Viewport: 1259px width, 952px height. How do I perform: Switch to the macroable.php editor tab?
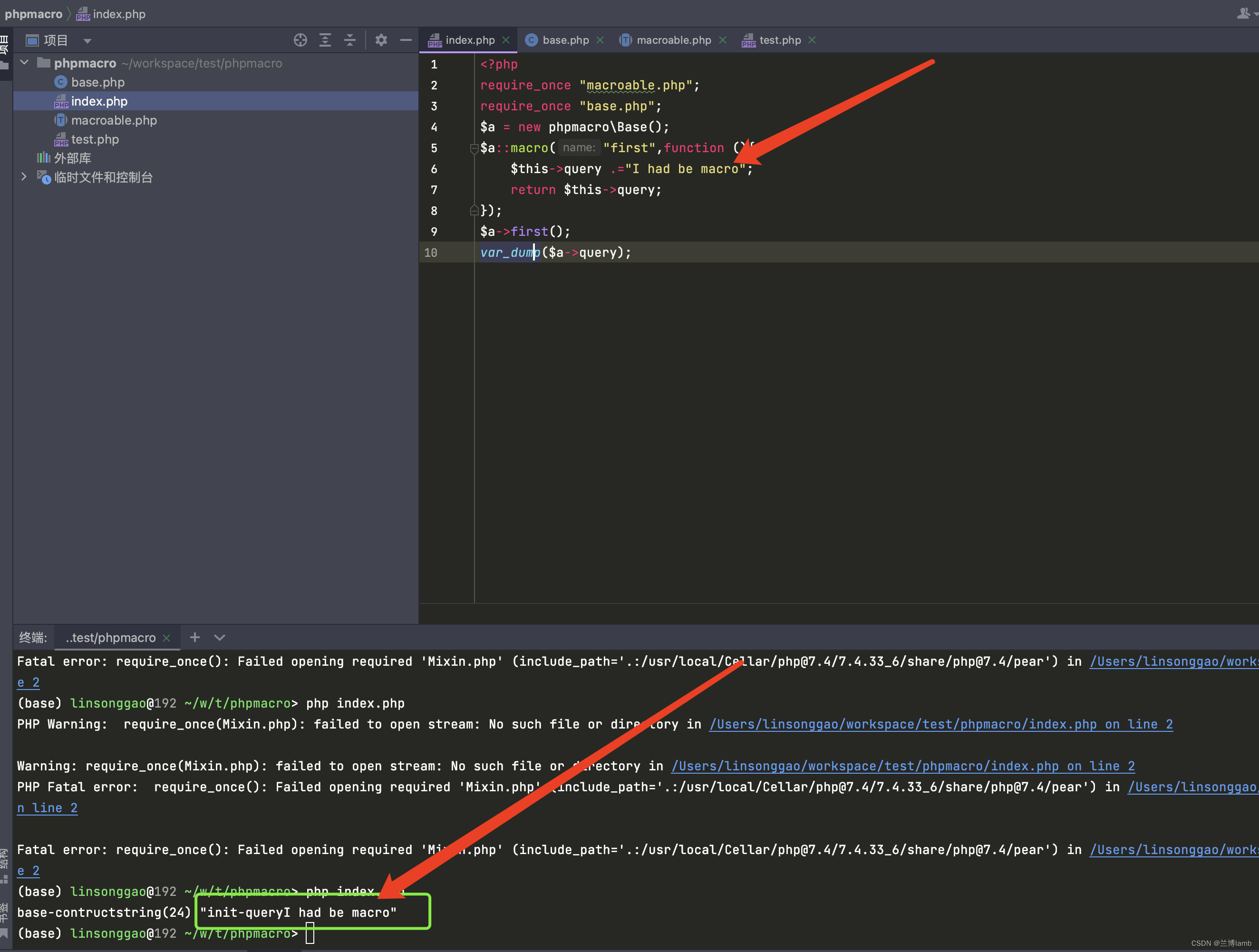click(673, 40)
